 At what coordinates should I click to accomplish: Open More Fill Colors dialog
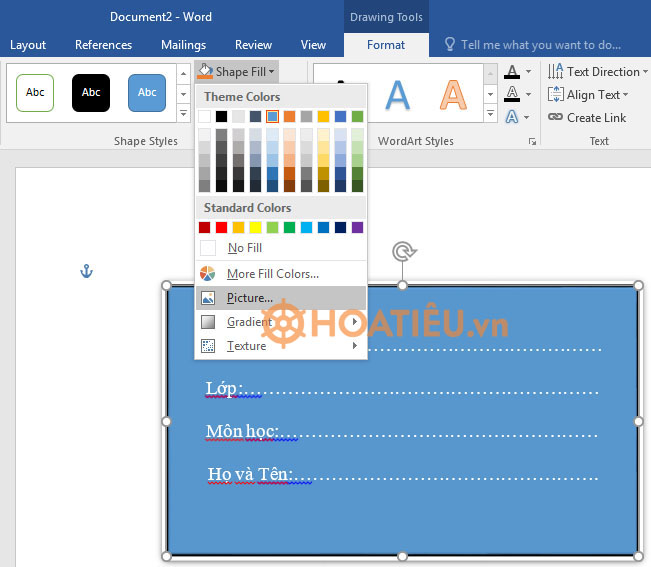pyautogui.click(x=272, y=274)
